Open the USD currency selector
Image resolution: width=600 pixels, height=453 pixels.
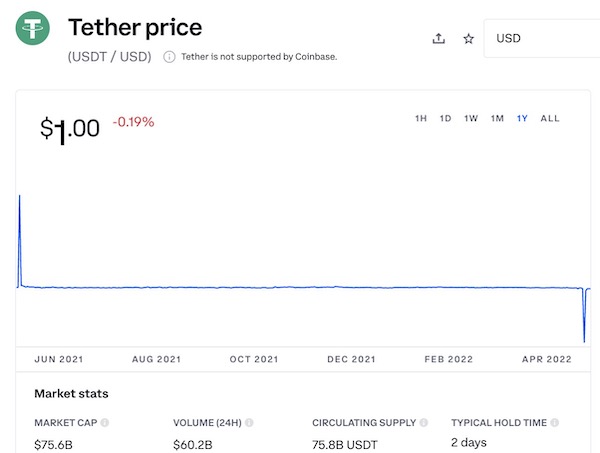tap(540, 39)
